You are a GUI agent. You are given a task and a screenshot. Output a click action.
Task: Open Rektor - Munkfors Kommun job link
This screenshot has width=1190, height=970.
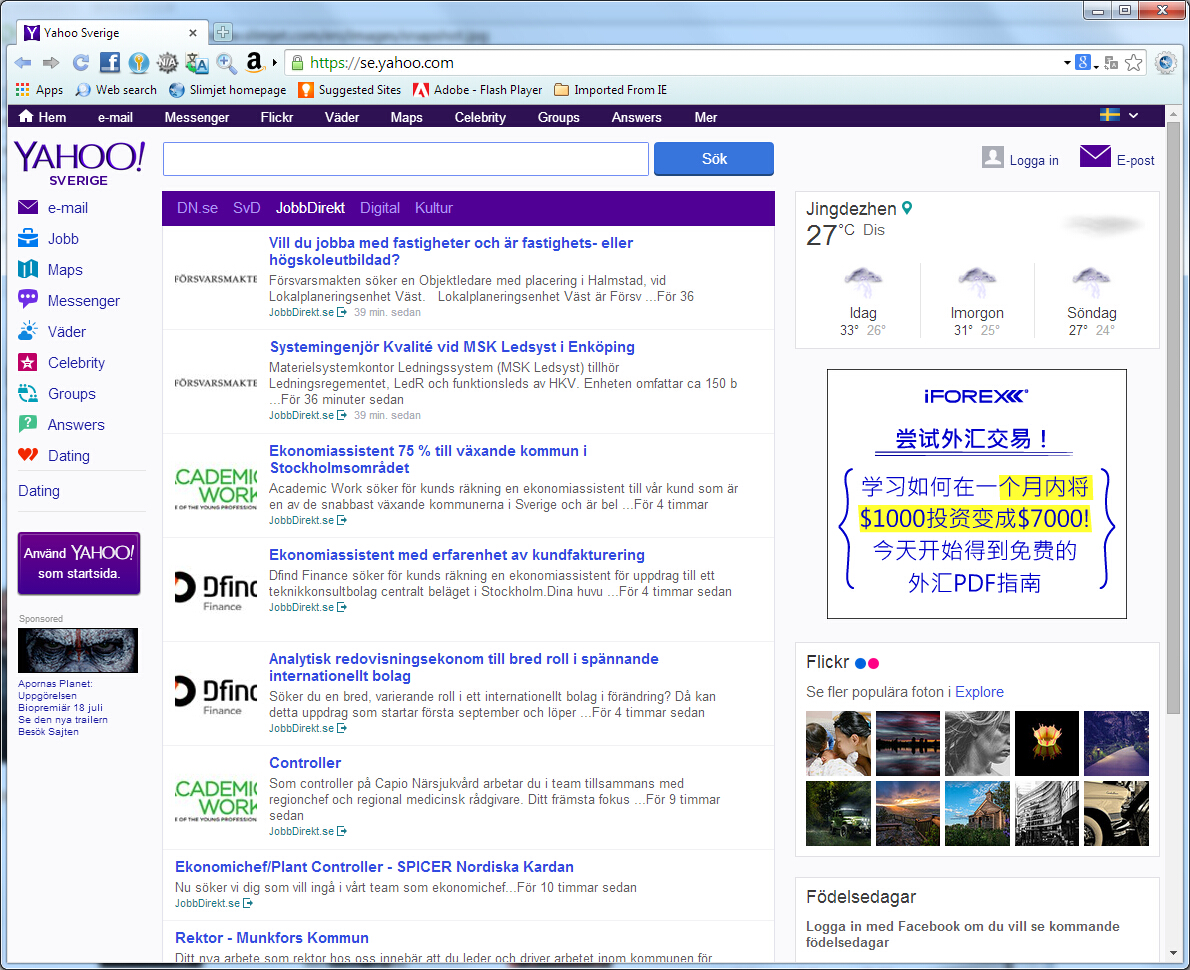click(272, 938)
